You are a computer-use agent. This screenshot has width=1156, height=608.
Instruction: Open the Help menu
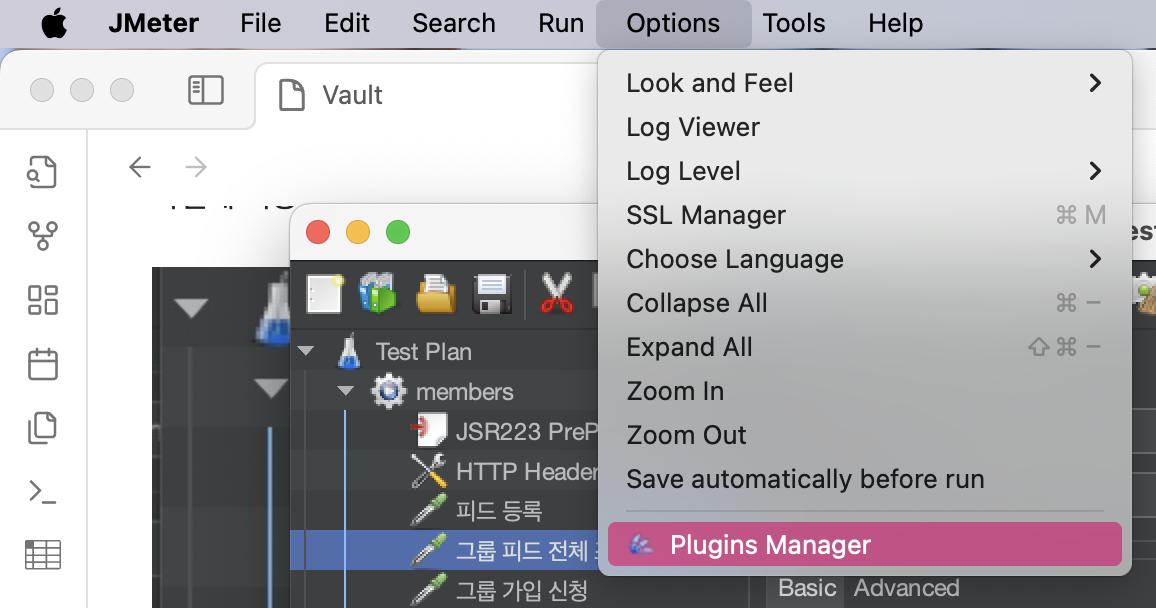pos(895,24)
